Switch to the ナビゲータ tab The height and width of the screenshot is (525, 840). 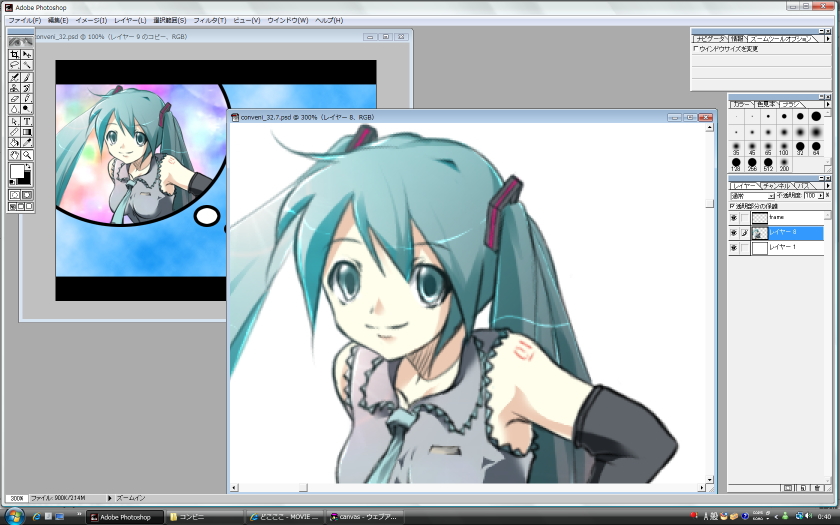pyautogui.click(x=710, y=39)
